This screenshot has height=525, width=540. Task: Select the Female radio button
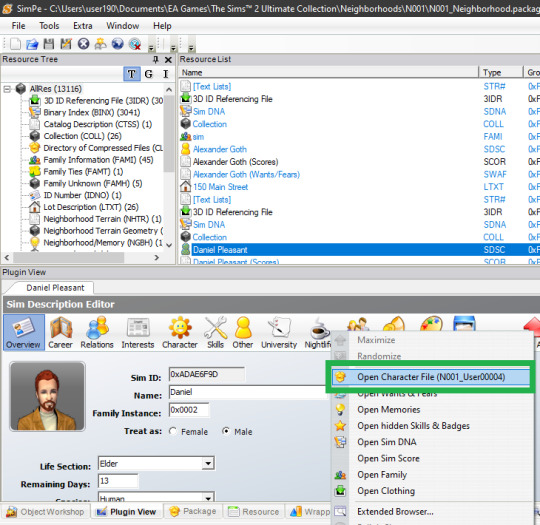tap(173, 431)
